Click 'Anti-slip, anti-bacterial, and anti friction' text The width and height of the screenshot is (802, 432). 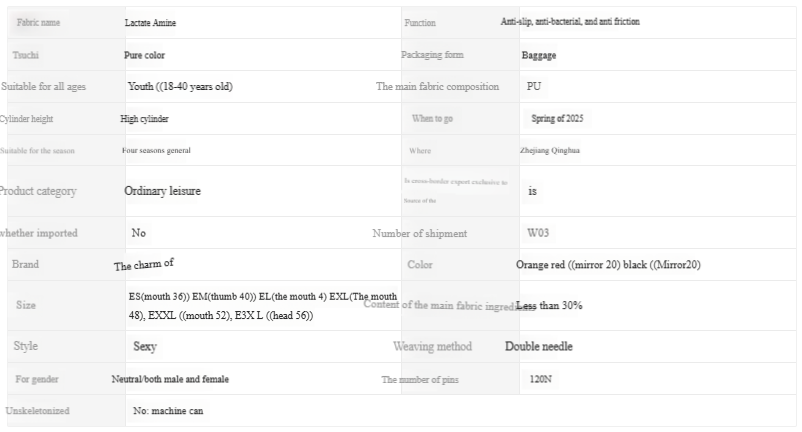click(570, 22)
